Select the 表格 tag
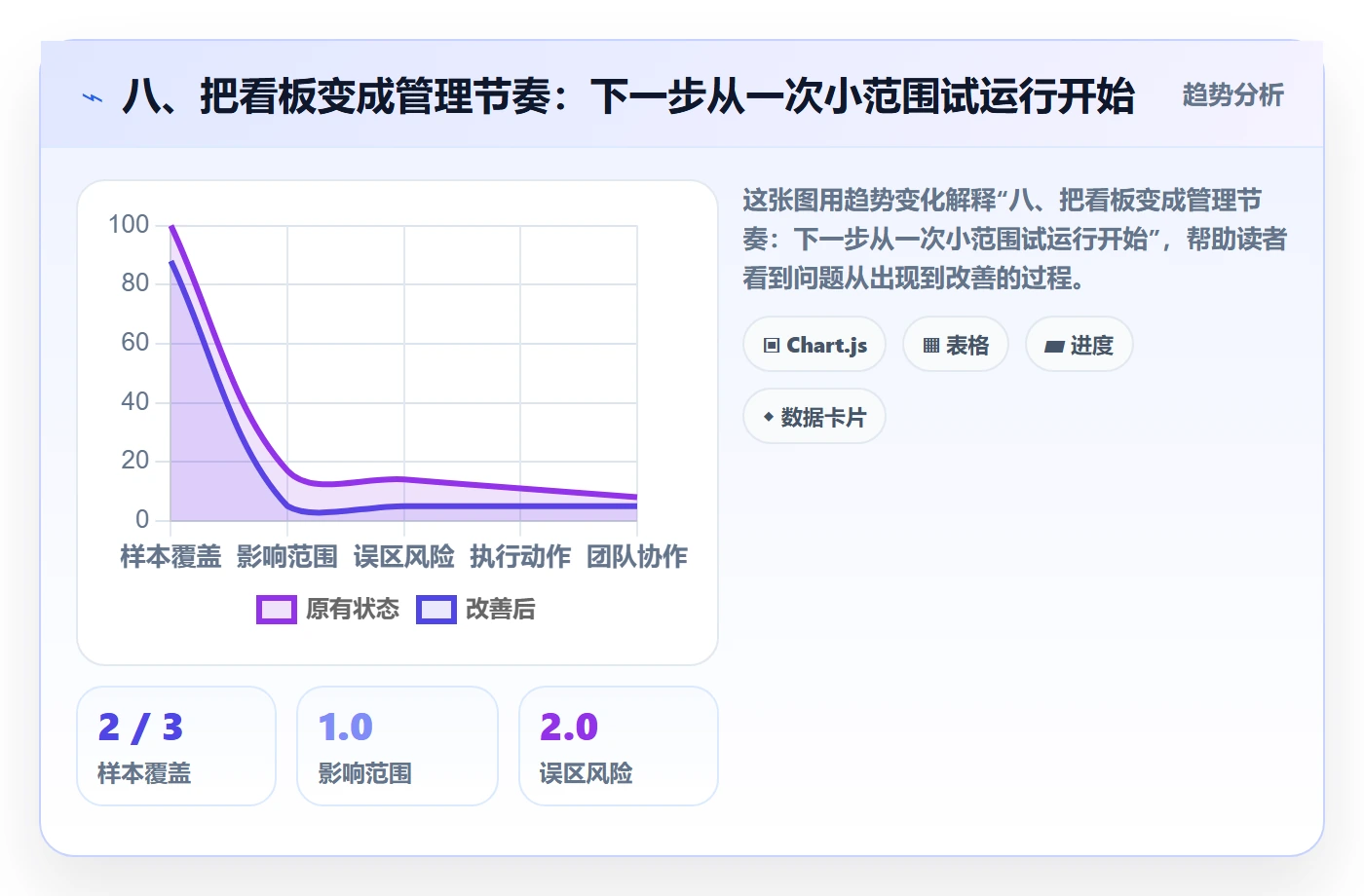1364x896 pixels. [956, 345]
